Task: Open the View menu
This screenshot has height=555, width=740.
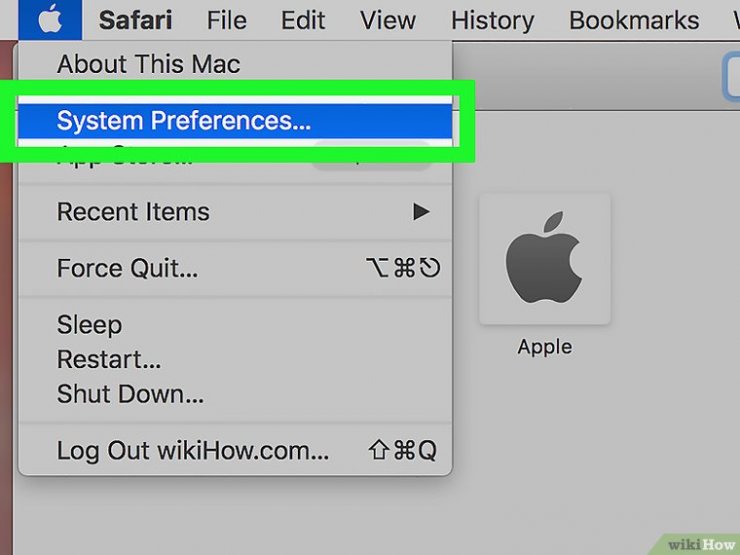Action: click(x=388, y=20)
